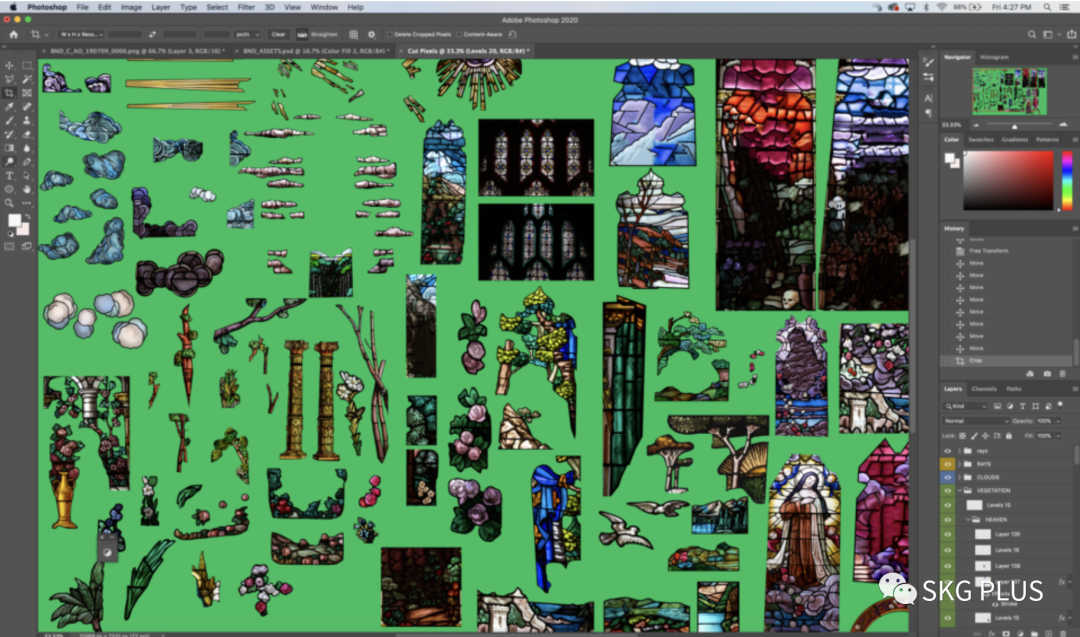Viewport: 1080px width, 637px height.
Task: Pick the Type tool
Action: click(x=10, y=175)
